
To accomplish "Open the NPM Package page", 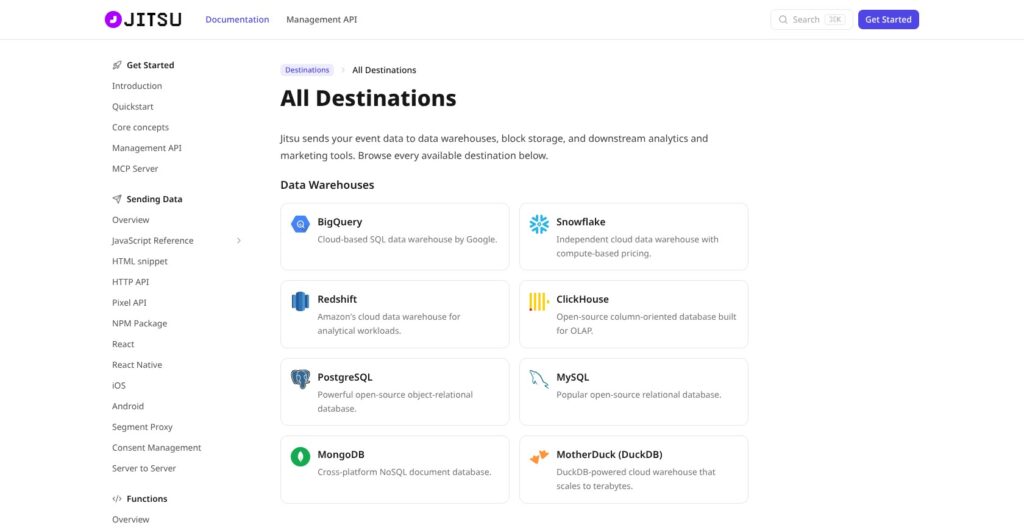I will point(140,323).
